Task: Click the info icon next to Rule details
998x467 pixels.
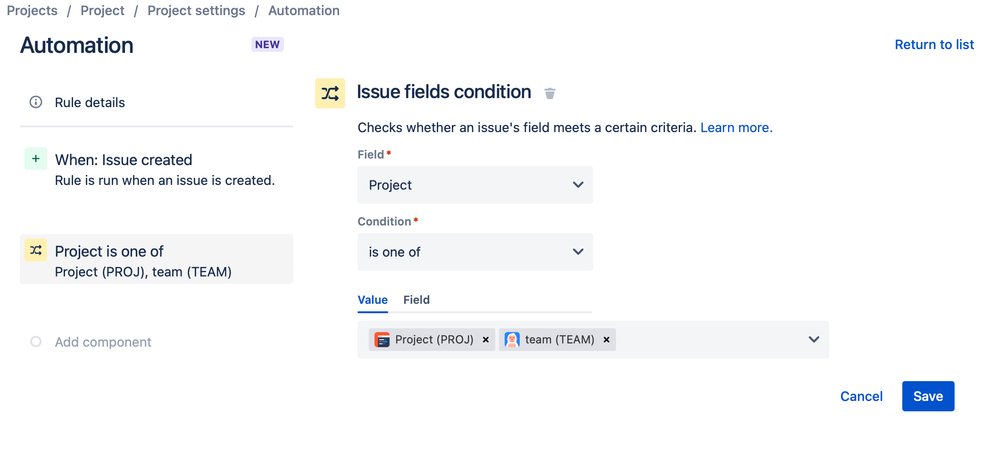Action: [36, 102]
